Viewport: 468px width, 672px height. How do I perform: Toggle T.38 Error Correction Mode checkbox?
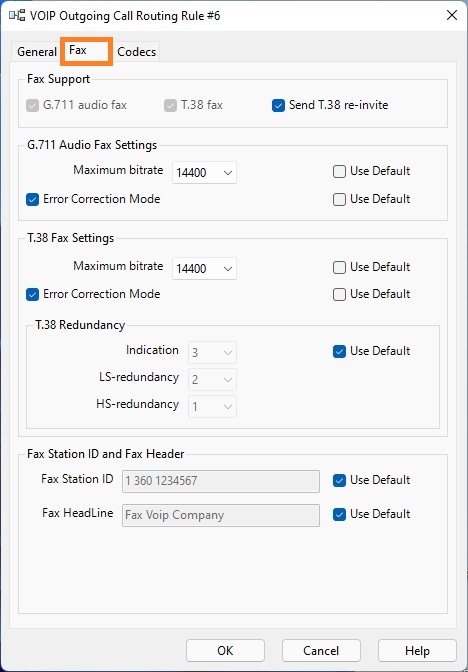33,294
